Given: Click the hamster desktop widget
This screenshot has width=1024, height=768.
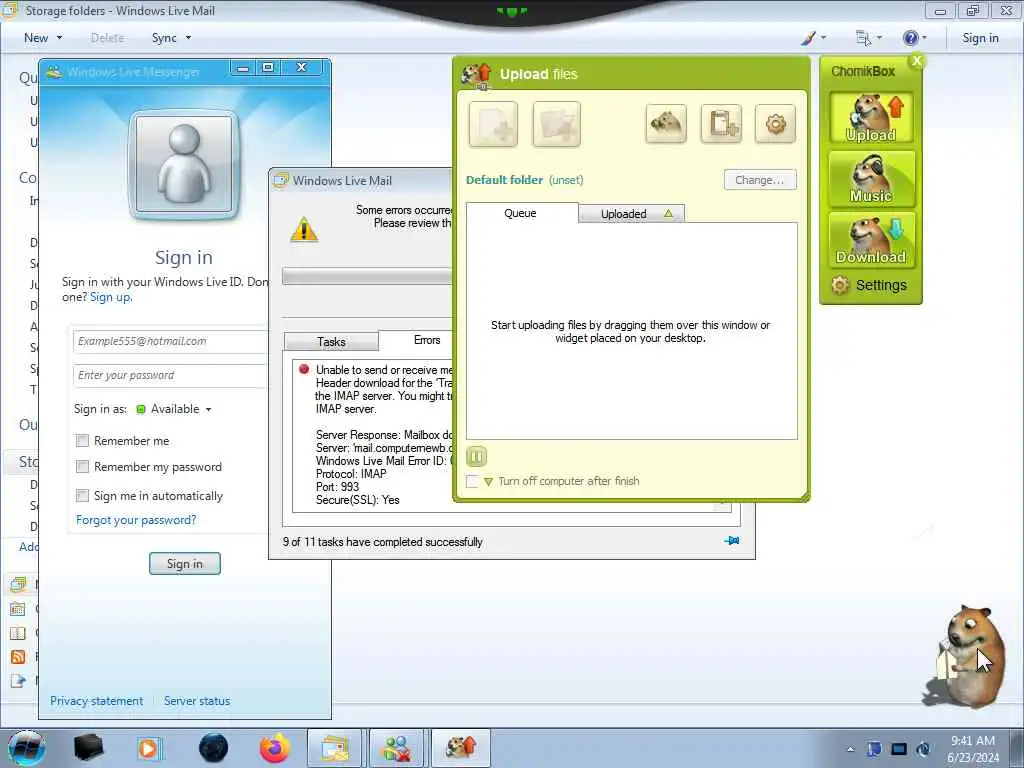Looking at the screenshot, I should pos(965,656).
